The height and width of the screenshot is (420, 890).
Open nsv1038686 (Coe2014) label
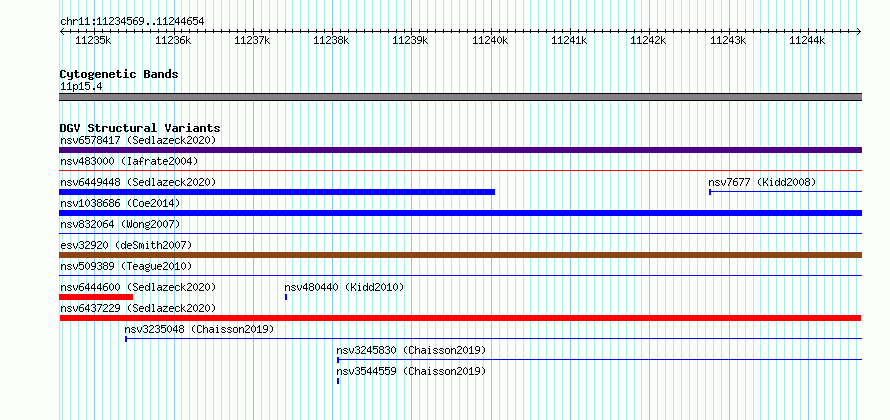tap(120, 203)
